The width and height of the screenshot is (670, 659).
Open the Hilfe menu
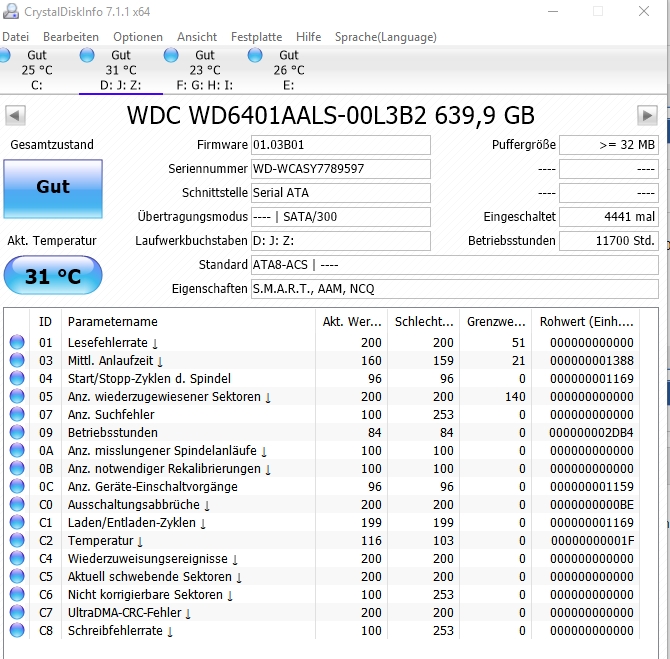309,37
